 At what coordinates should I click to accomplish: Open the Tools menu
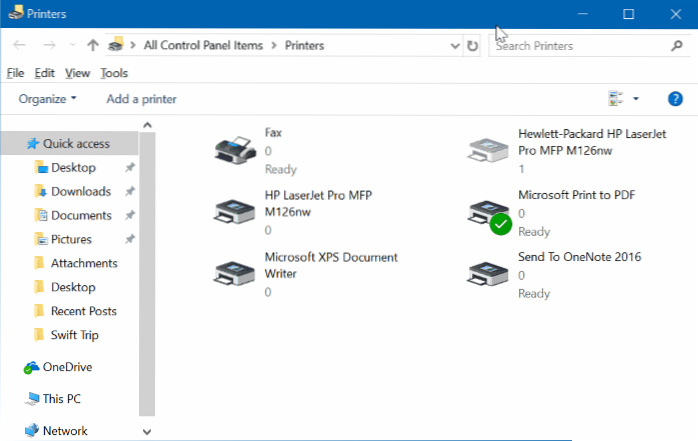pos(114,73)
